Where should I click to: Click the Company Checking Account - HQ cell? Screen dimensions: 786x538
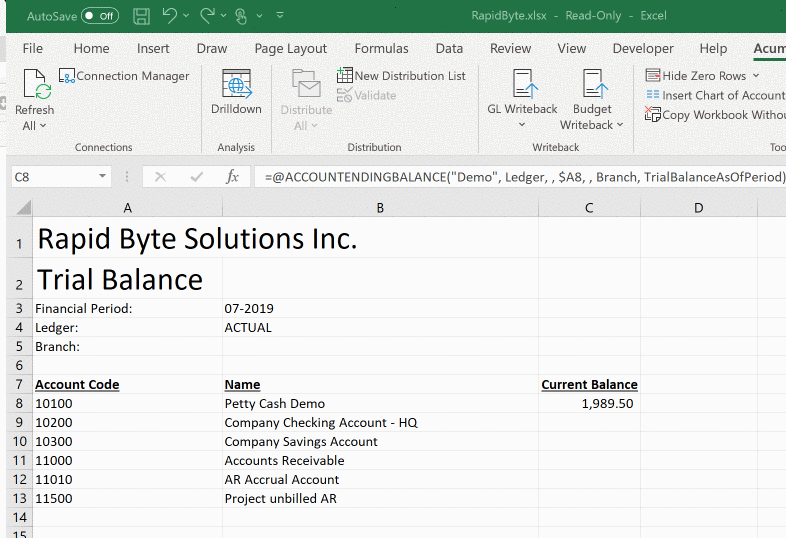380,422
